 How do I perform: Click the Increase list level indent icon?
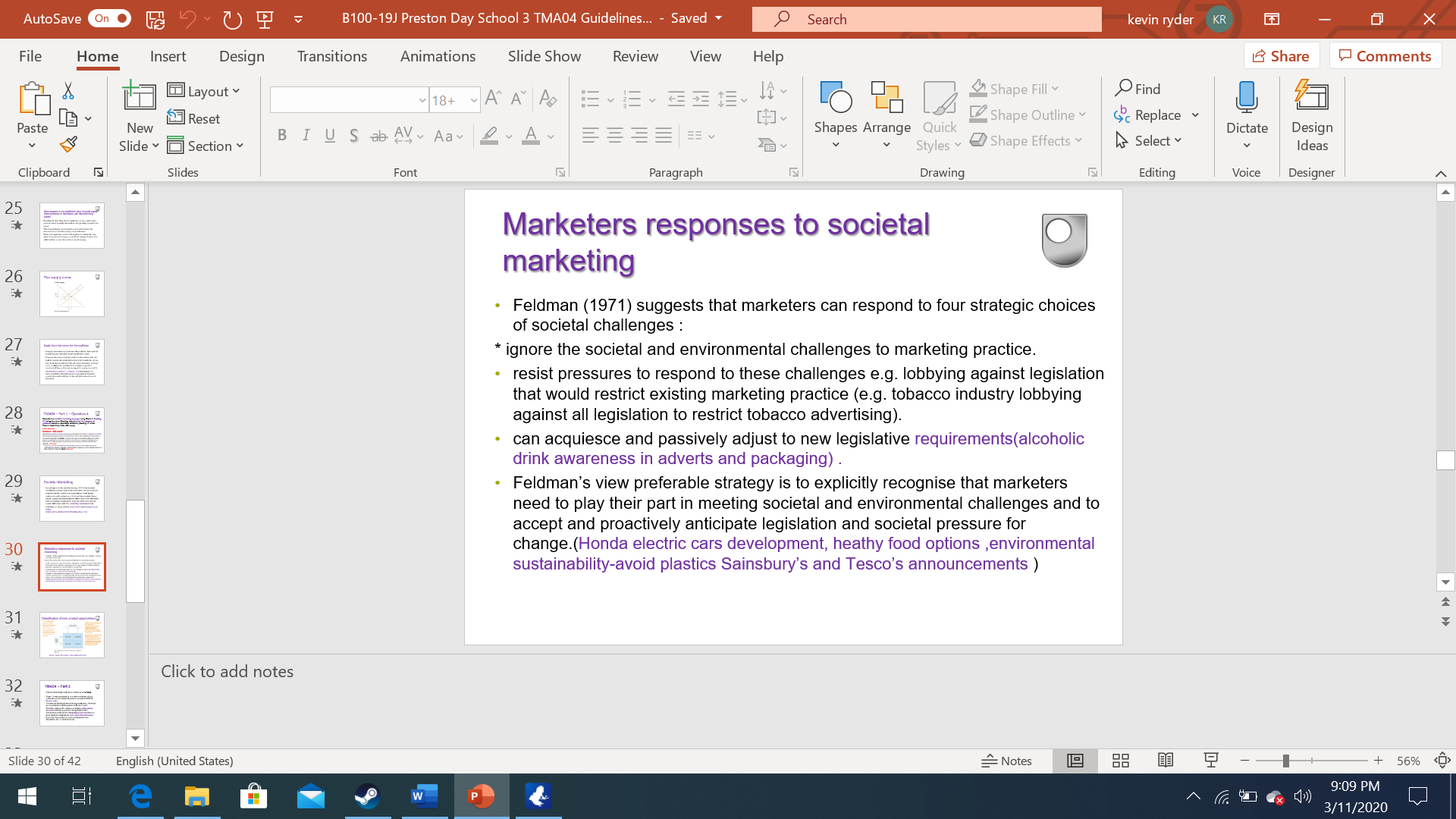coord(701,99)
